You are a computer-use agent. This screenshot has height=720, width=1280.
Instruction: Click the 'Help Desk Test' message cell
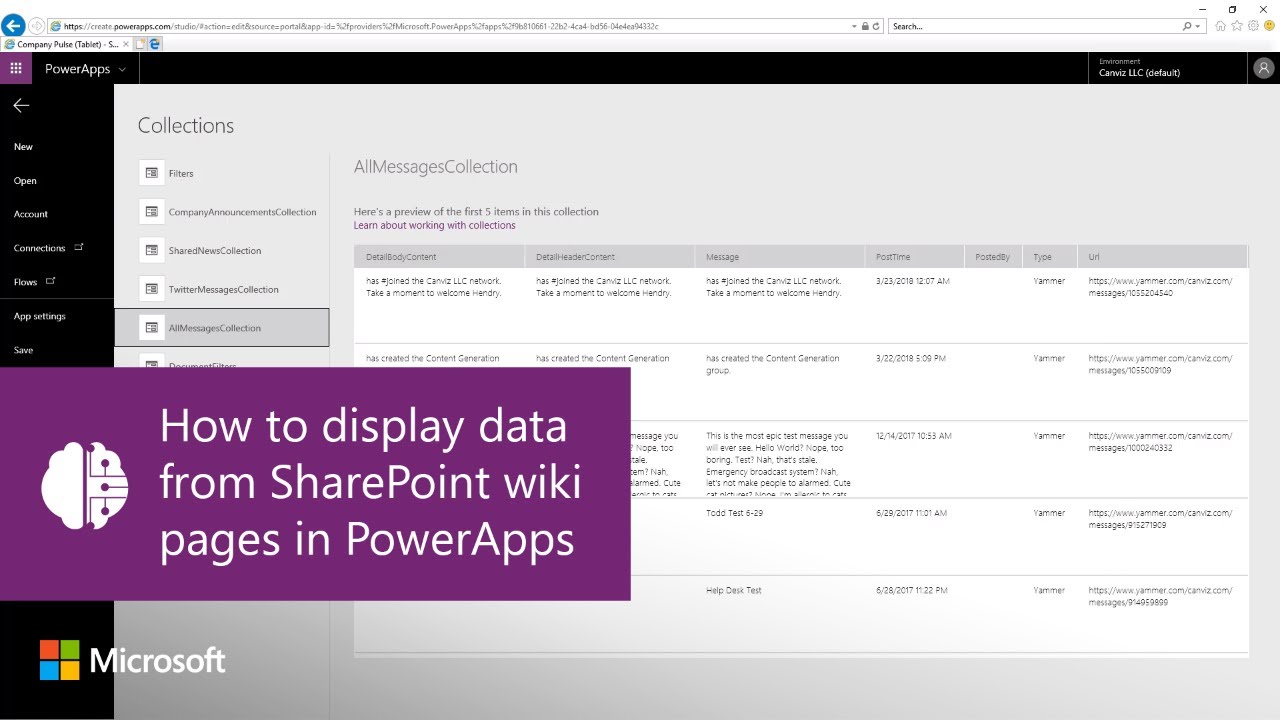(x=734, y=590)
